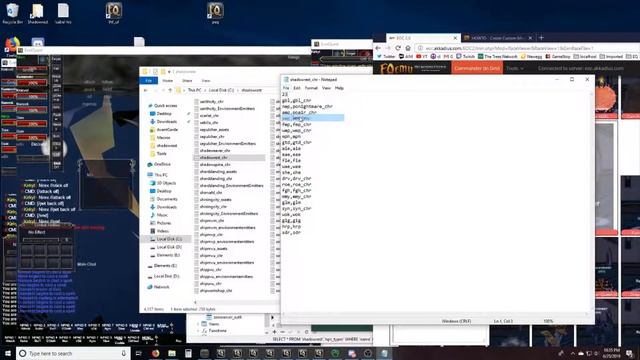Open the first EverQuest desktop shortcut
640x360 pixels.
pyautogui.click(x=113, y=13)
